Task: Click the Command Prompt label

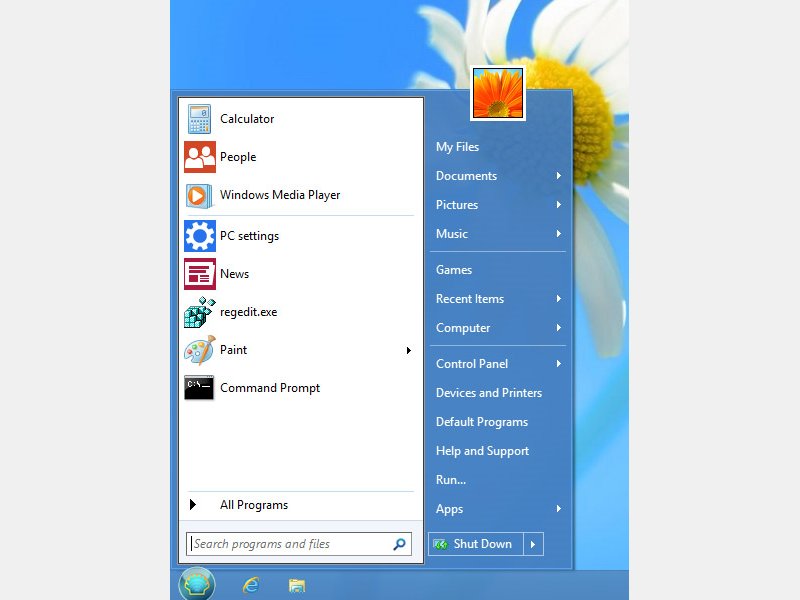Action: 270,388
